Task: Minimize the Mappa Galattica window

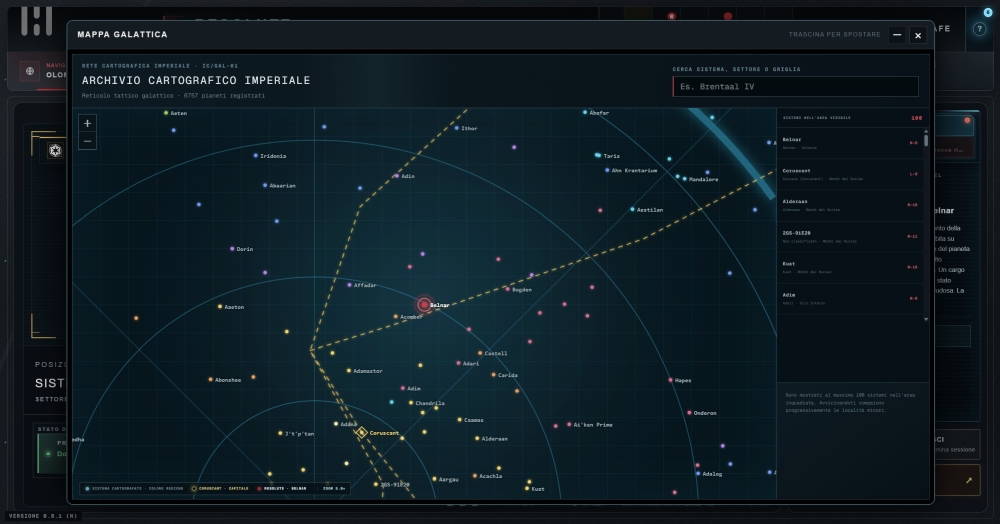Action: (897, 35)
